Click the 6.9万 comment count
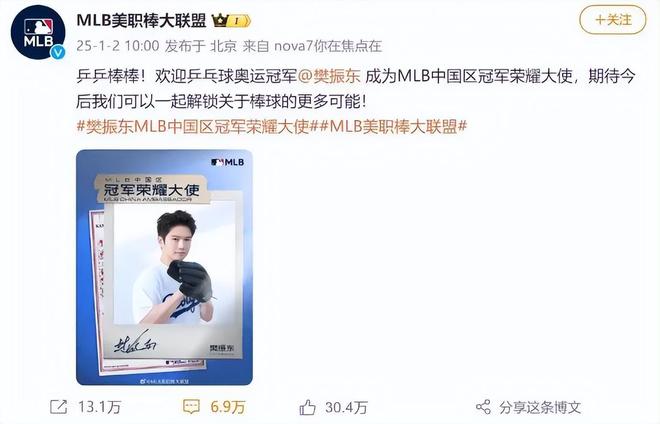 [228, 407]
